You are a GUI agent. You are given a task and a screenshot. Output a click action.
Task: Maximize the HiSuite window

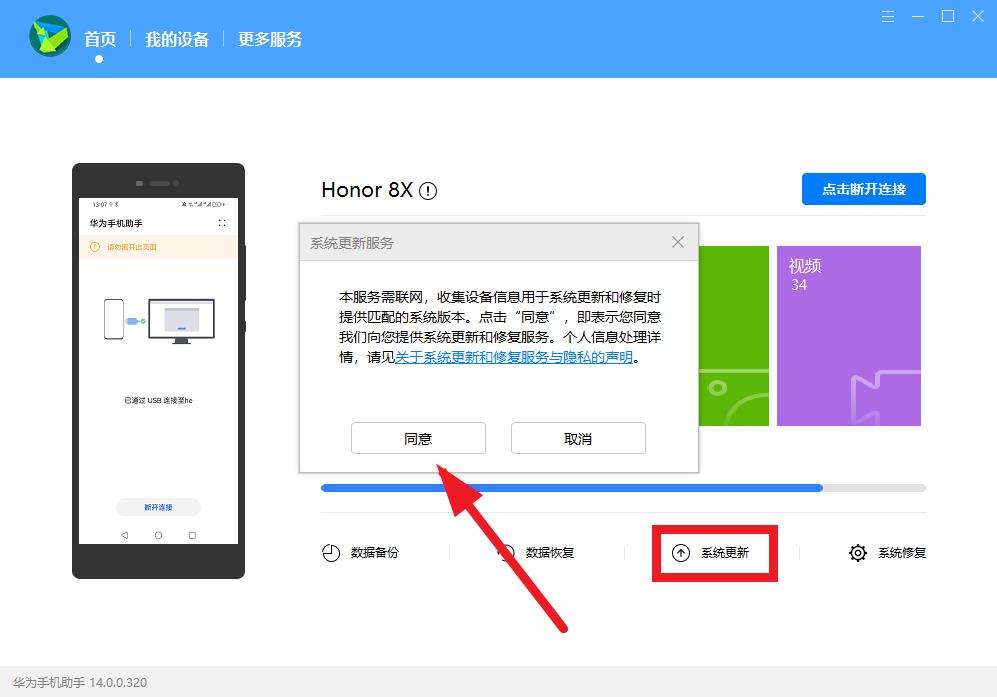pyautogui.click(x=947, y=17)
